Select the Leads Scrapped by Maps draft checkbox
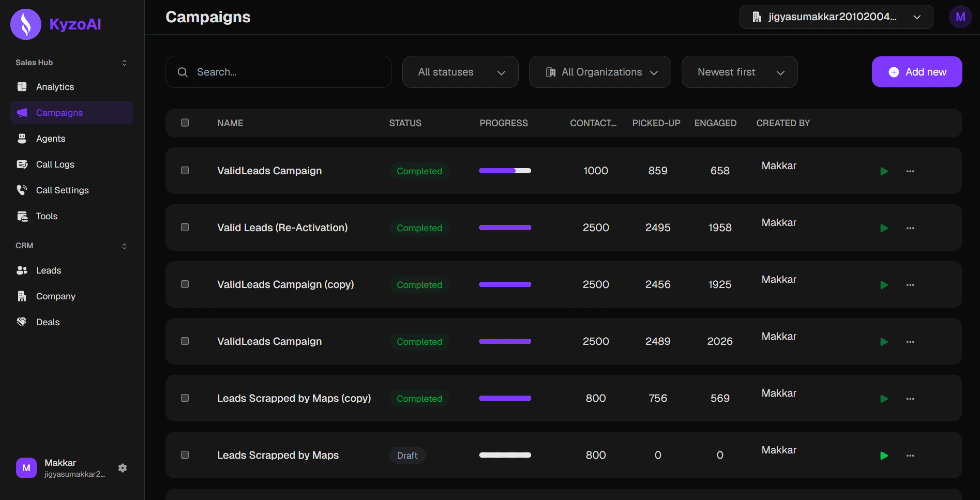980x500 pixels. click(x=185, y=455)
